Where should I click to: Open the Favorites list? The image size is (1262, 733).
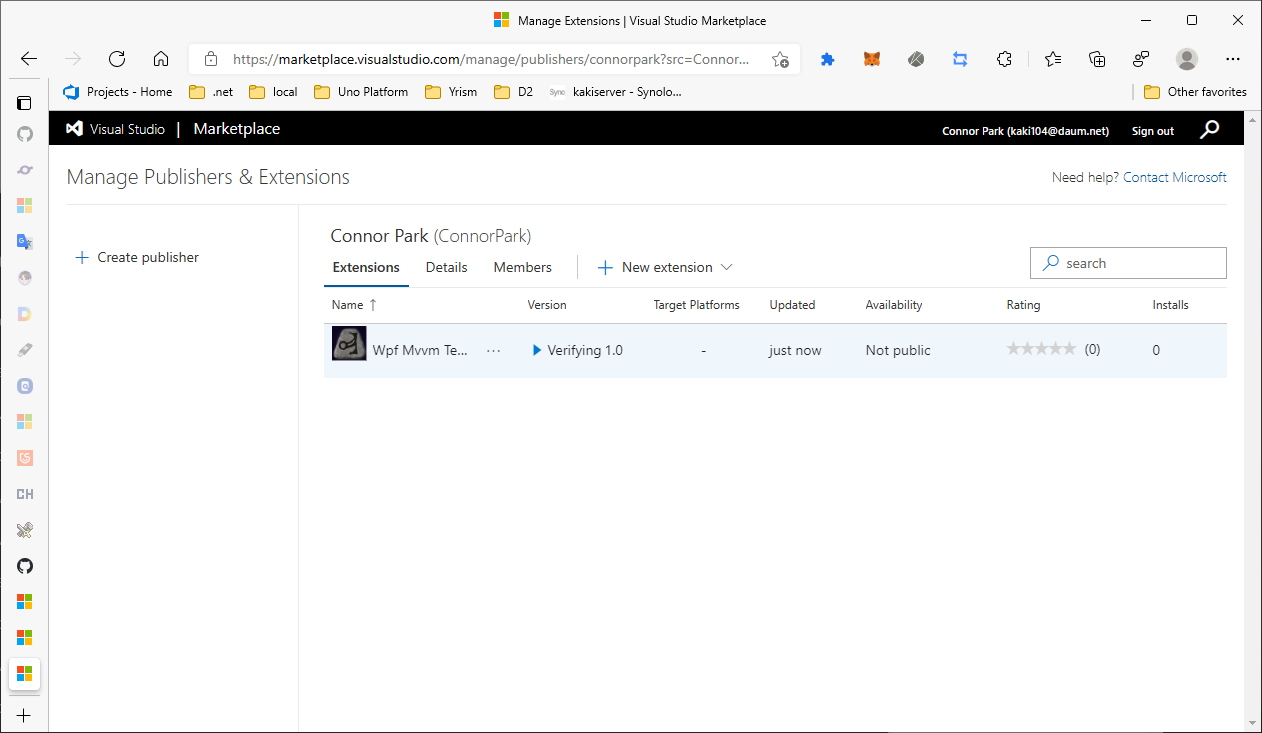pyautogui.click(x=1053, y=59)
